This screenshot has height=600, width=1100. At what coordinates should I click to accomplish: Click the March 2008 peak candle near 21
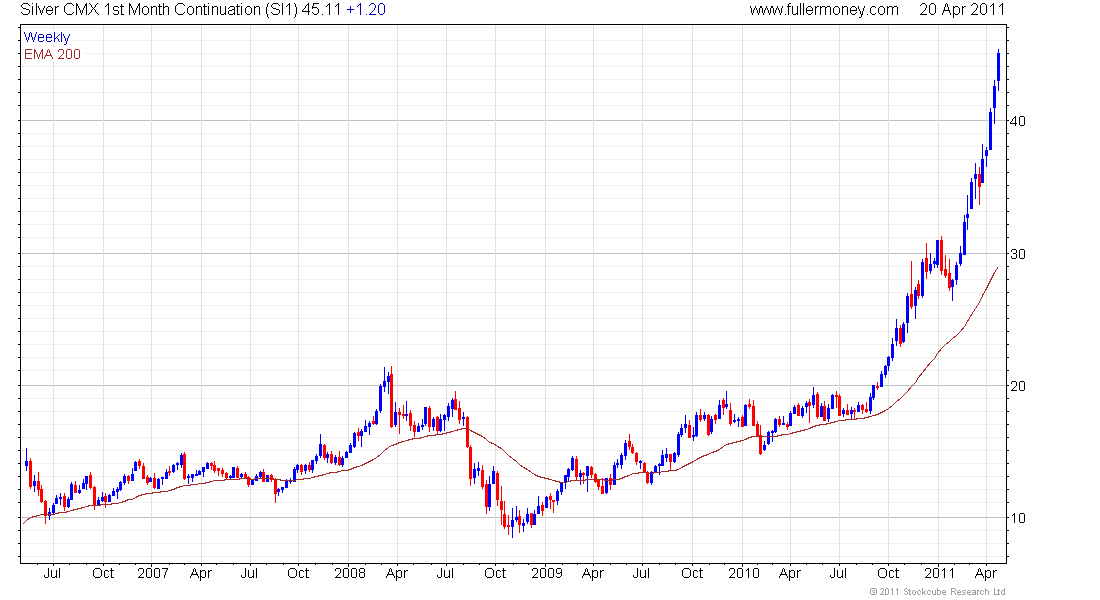[x=391, y=396]
